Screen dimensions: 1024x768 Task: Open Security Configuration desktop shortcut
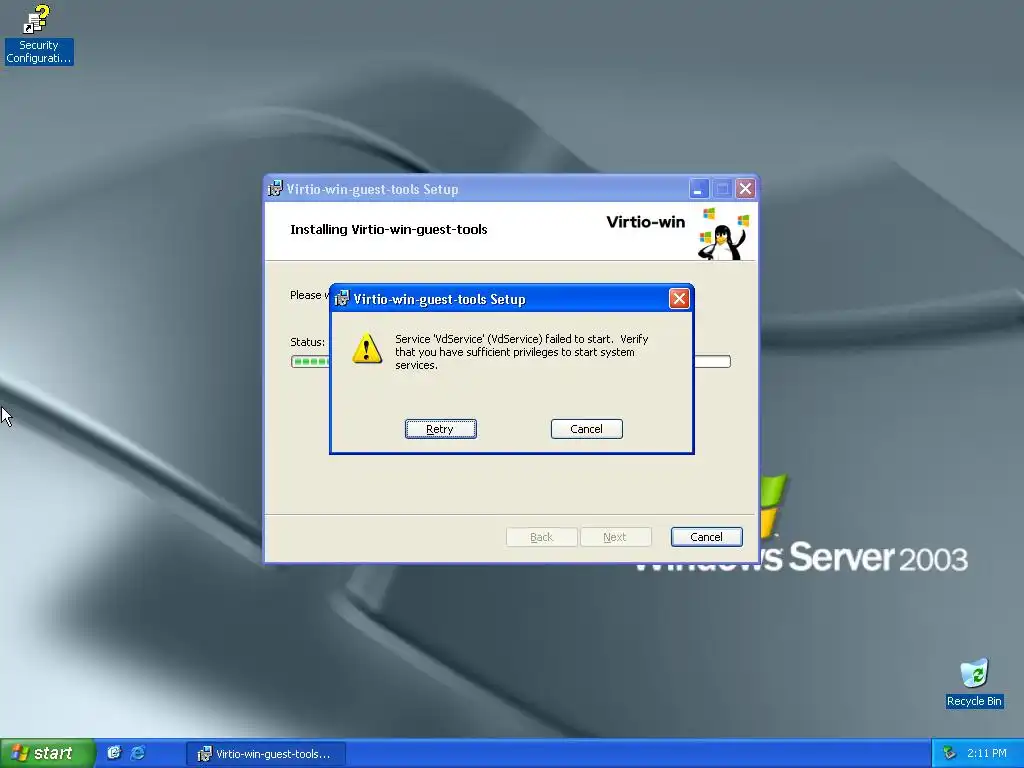point(39,34)
